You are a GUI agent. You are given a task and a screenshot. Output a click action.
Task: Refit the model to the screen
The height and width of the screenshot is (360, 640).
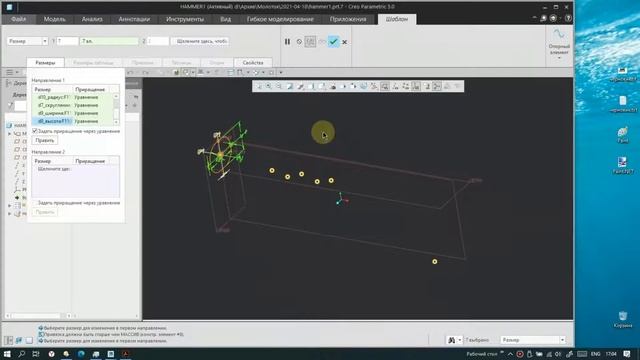pyautogui.click(x=259, y=86)
